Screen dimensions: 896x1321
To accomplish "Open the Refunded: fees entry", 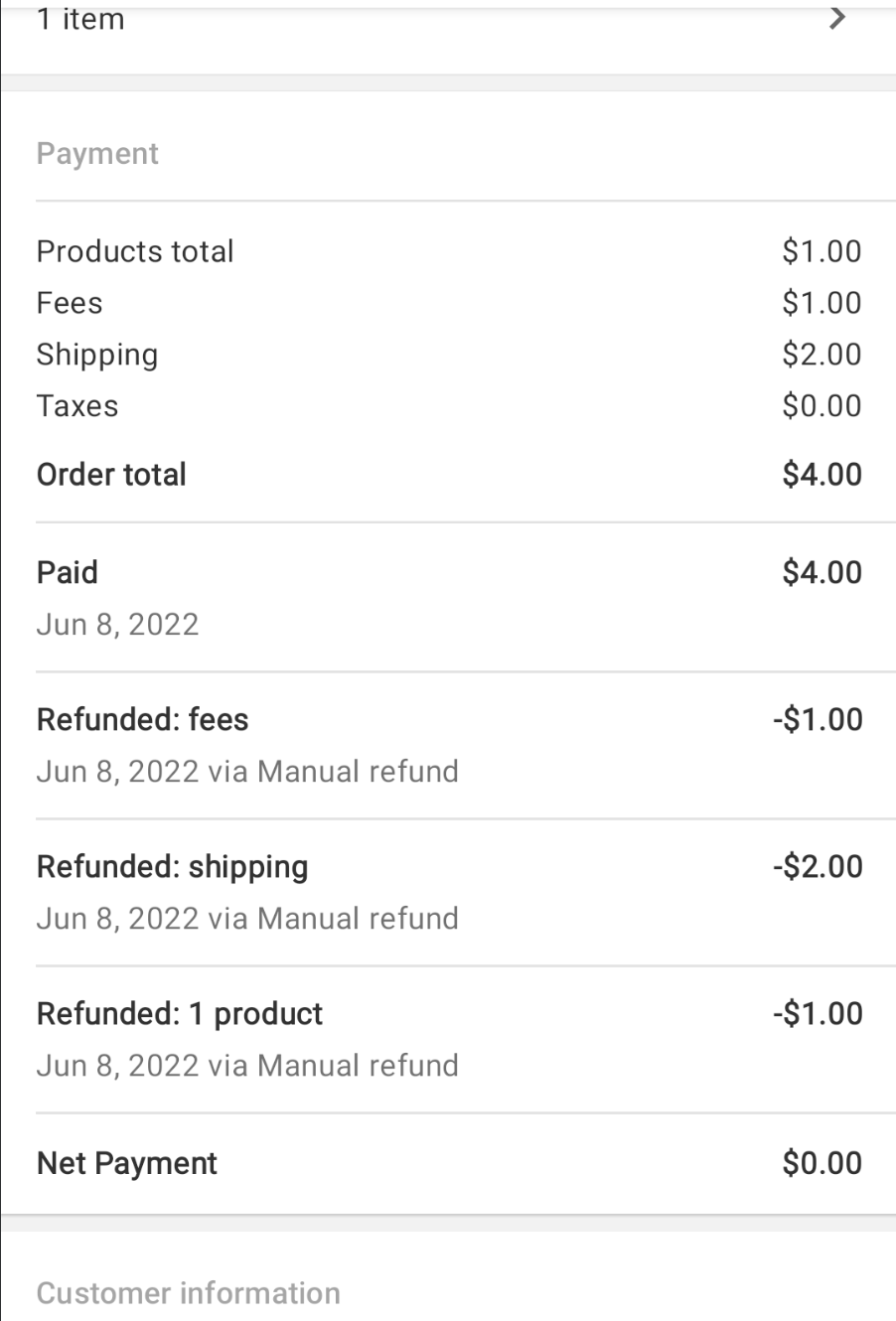I will tap(143, 719).
